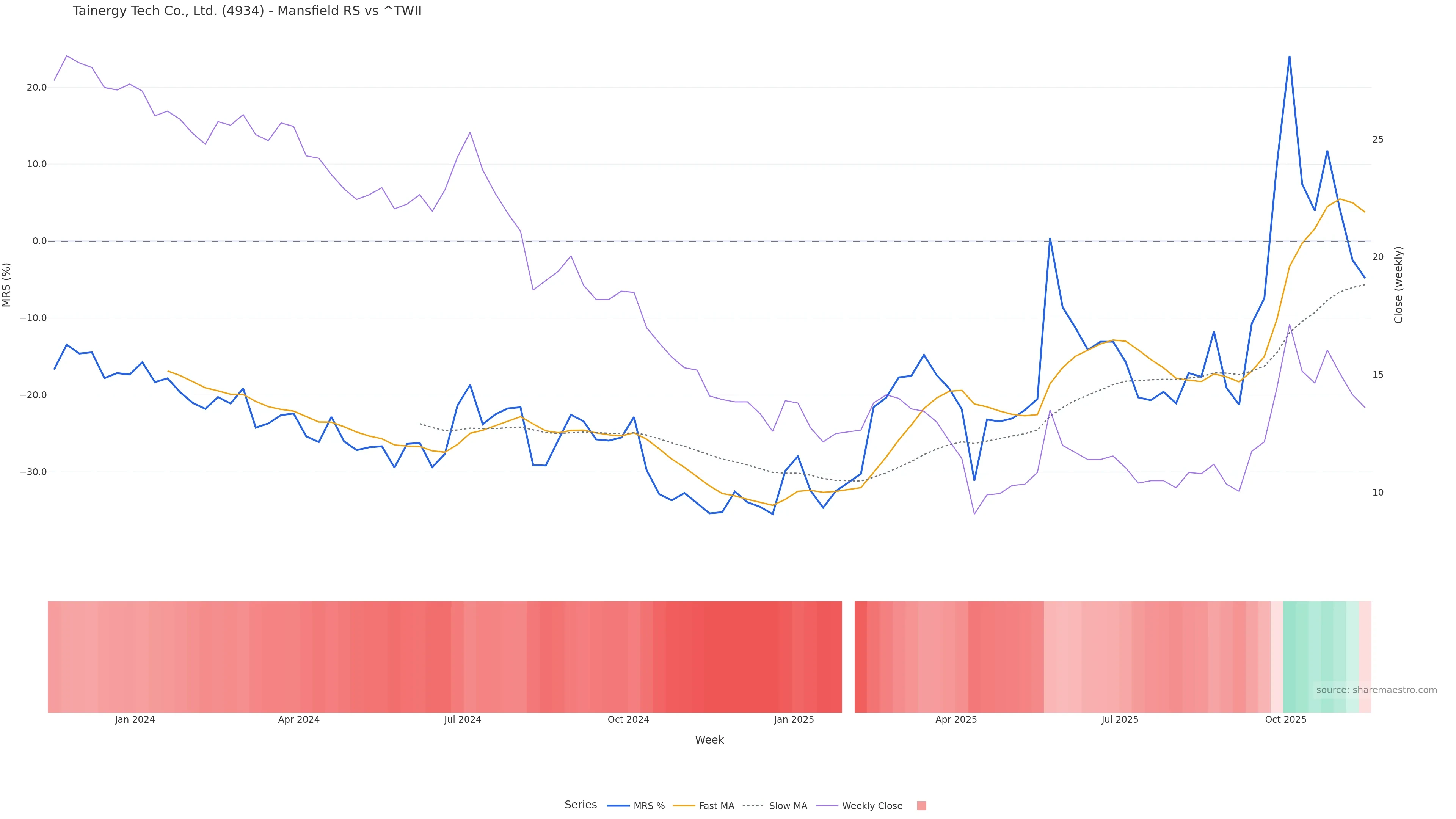Toggle the MRS % series in legend
The image size is (1456, 819).
click(648, 806)
